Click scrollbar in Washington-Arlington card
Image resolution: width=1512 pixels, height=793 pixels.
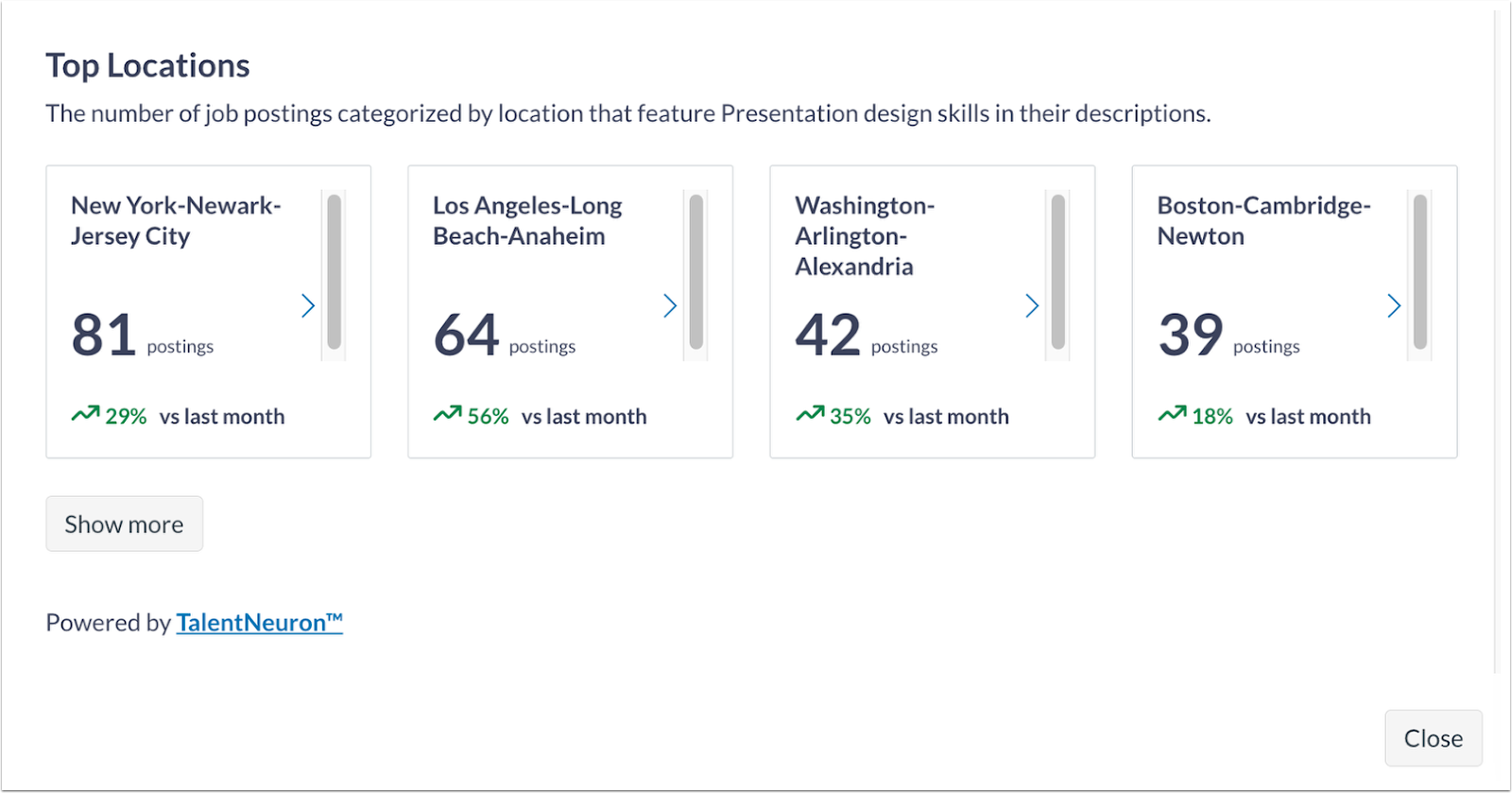tap(1057, 274)
